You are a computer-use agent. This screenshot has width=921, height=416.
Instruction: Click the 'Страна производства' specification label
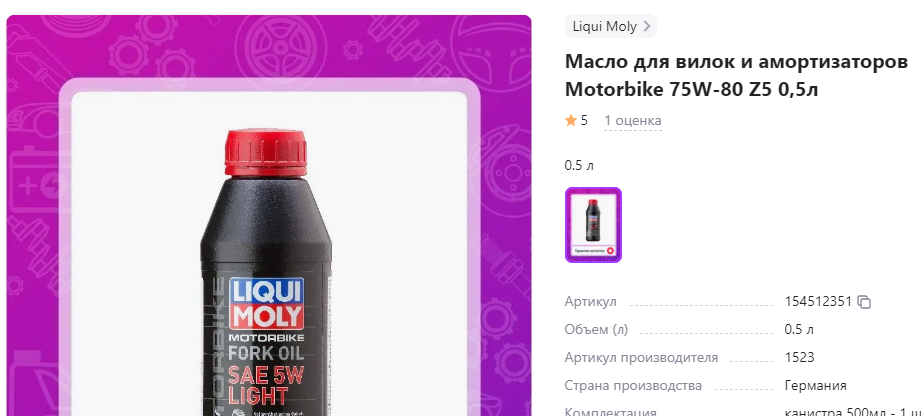pyautogui.click(x=633, y=386)
